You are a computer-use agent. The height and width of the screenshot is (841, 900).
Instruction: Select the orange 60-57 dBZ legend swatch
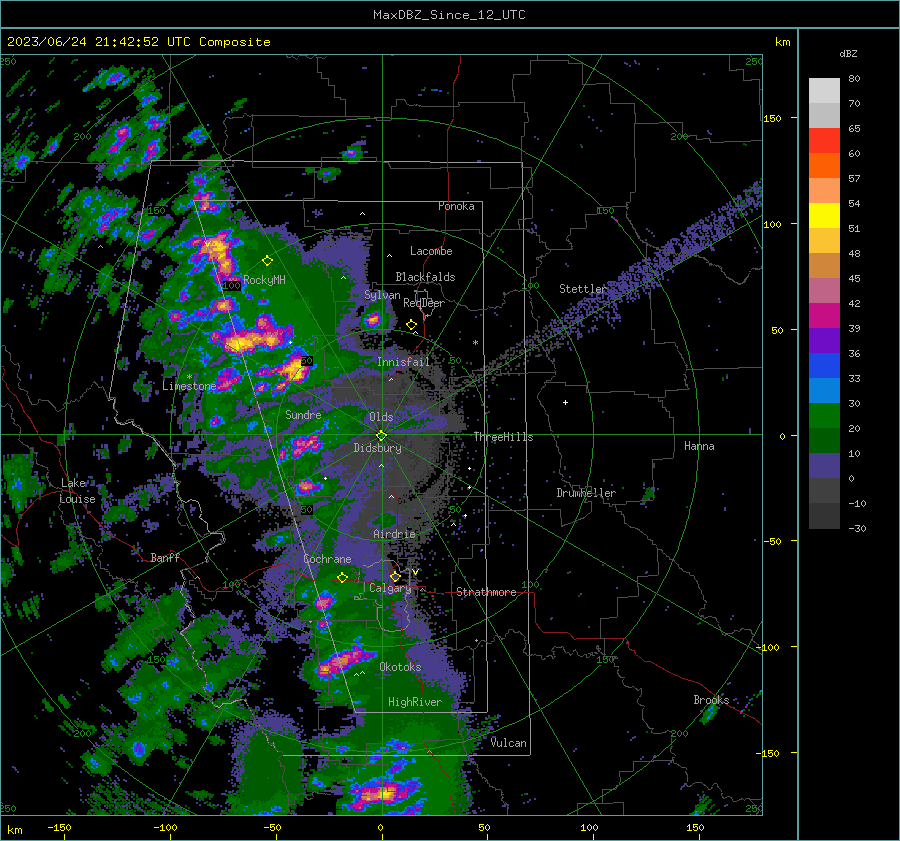click(x=824, y=165)
